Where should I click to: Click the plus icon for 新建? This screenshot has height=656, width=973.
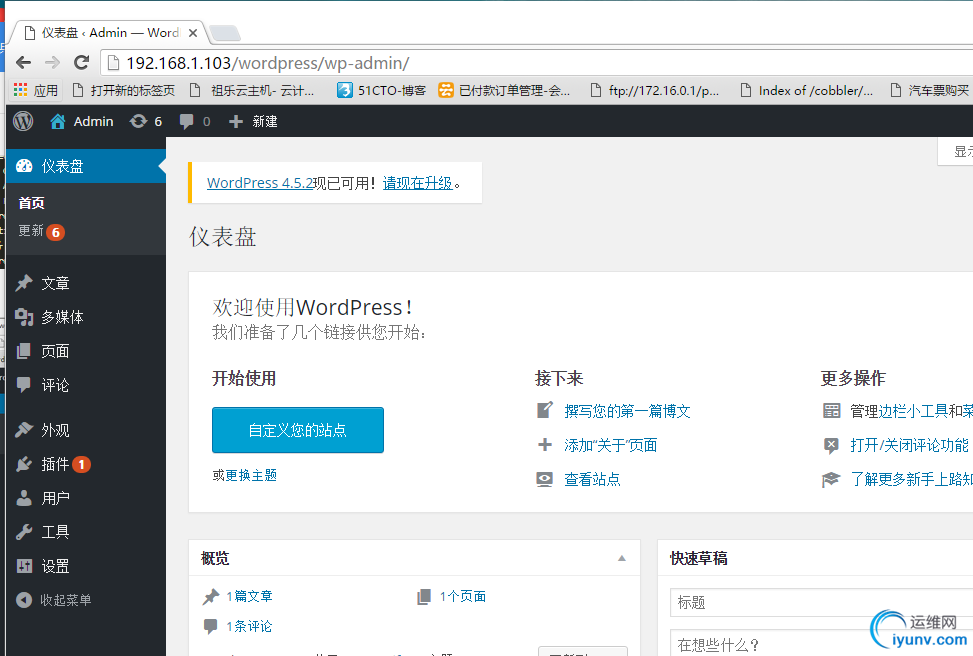point(236,122)
